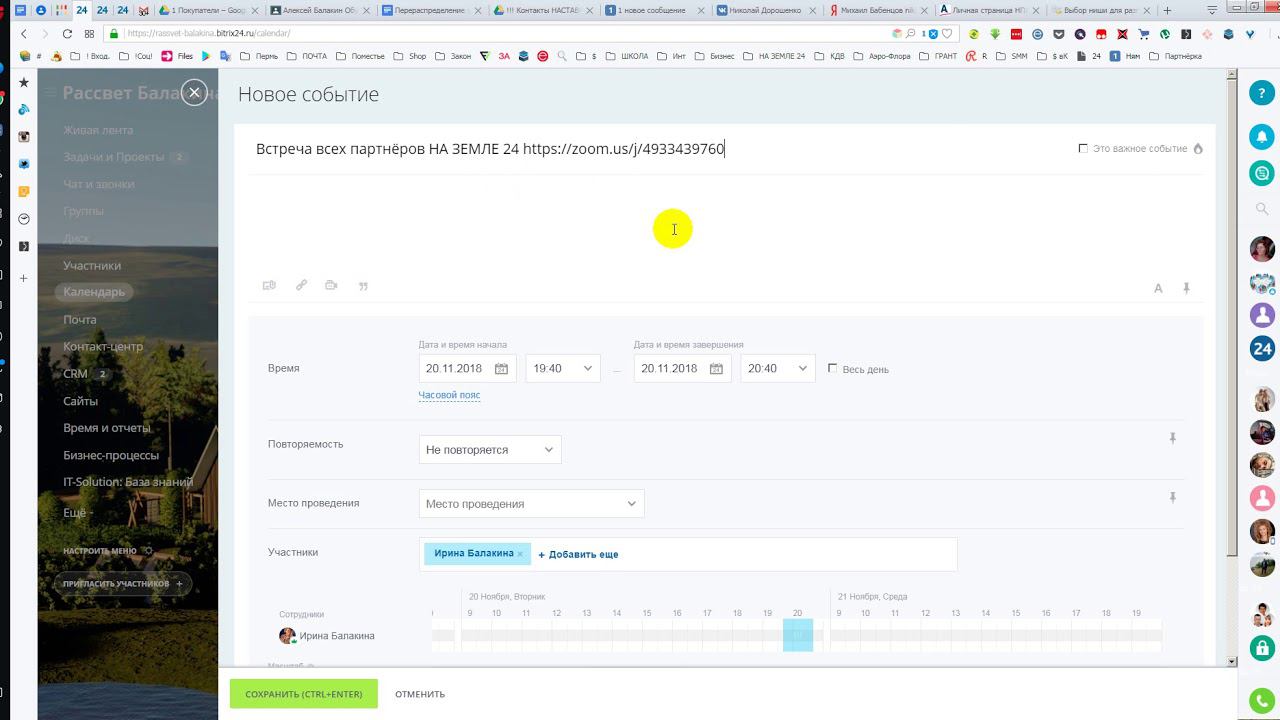Viewport: 1280px width, 720px height.
Task: Open end time 20:40 dropdown
Action: 778,368
